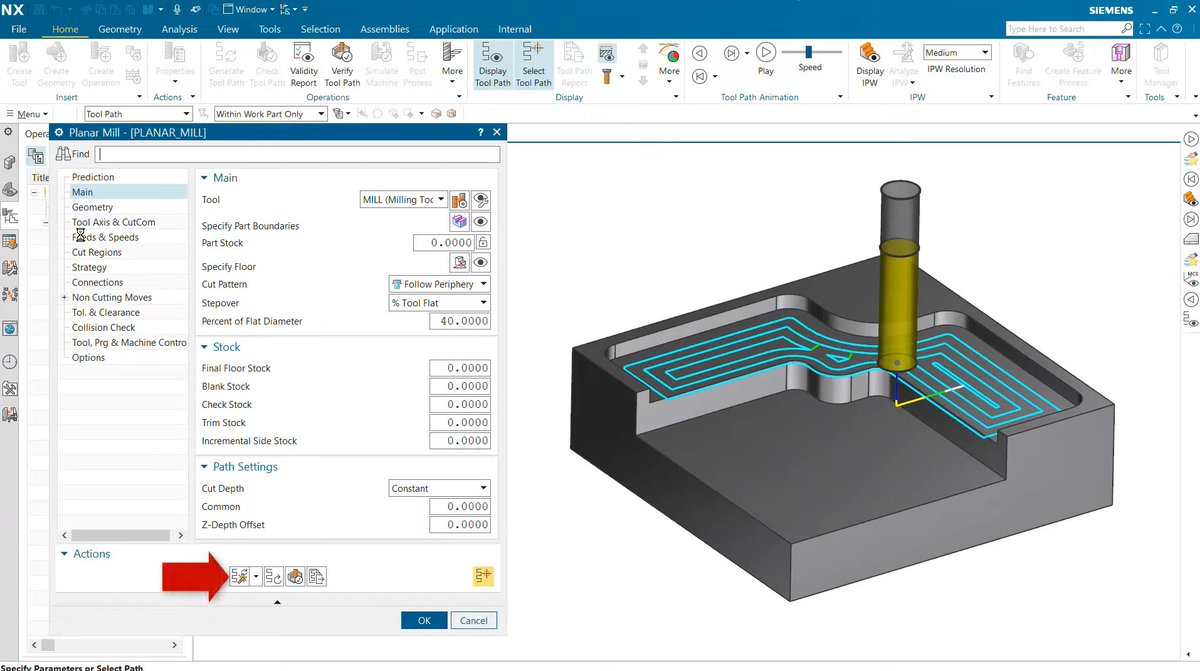Click the List icon in Actions row
This screenshot has width=1200, height=671.
[x=316, y=576]
